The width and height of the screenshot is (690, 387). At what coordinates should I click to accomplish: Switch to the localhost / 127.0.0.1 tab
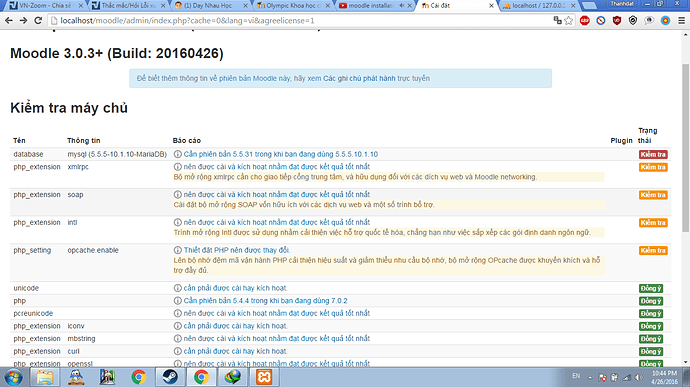coord(539,6)
